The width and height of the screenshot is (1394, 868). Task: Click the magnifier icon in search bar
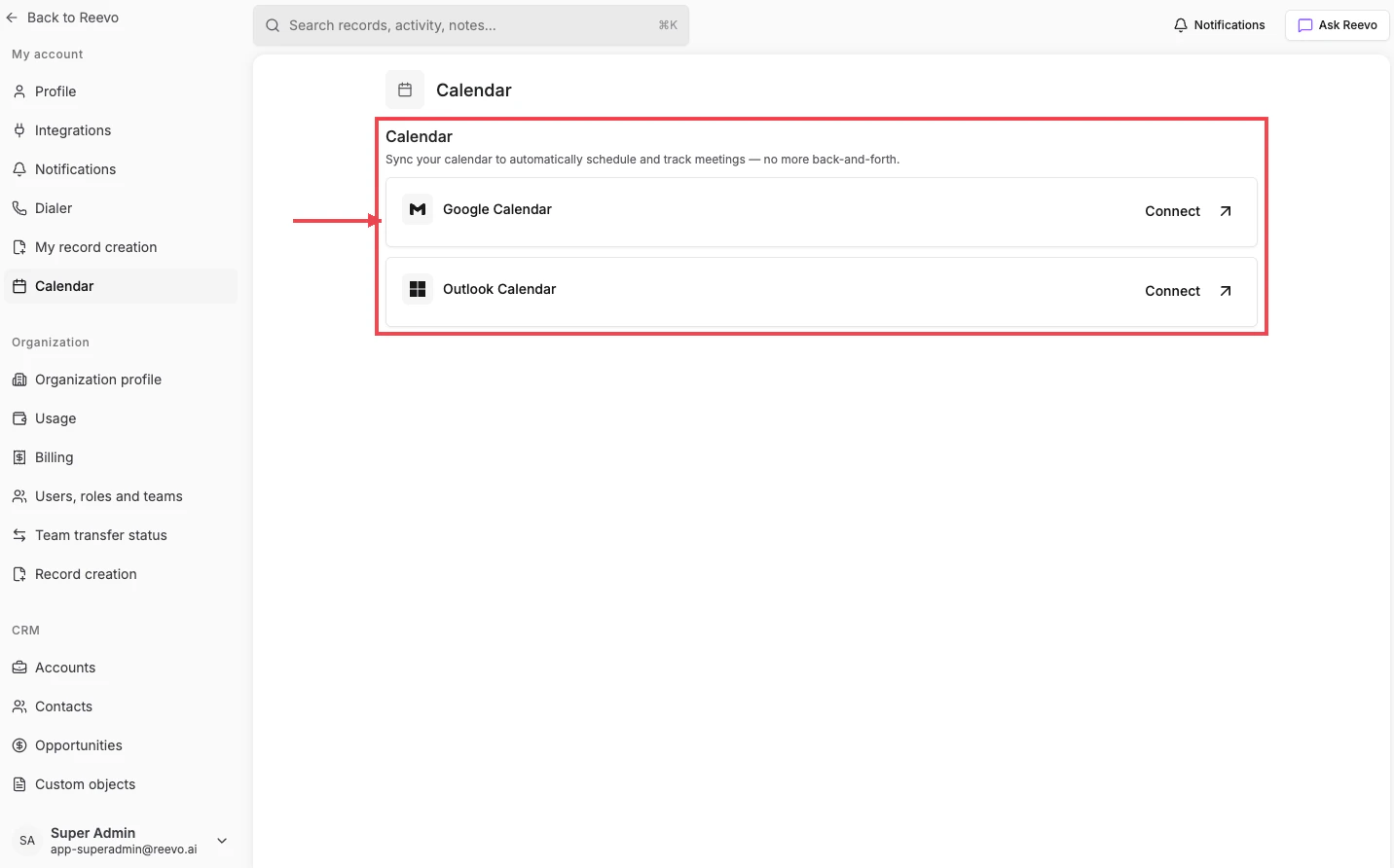[x=273, y=25]
